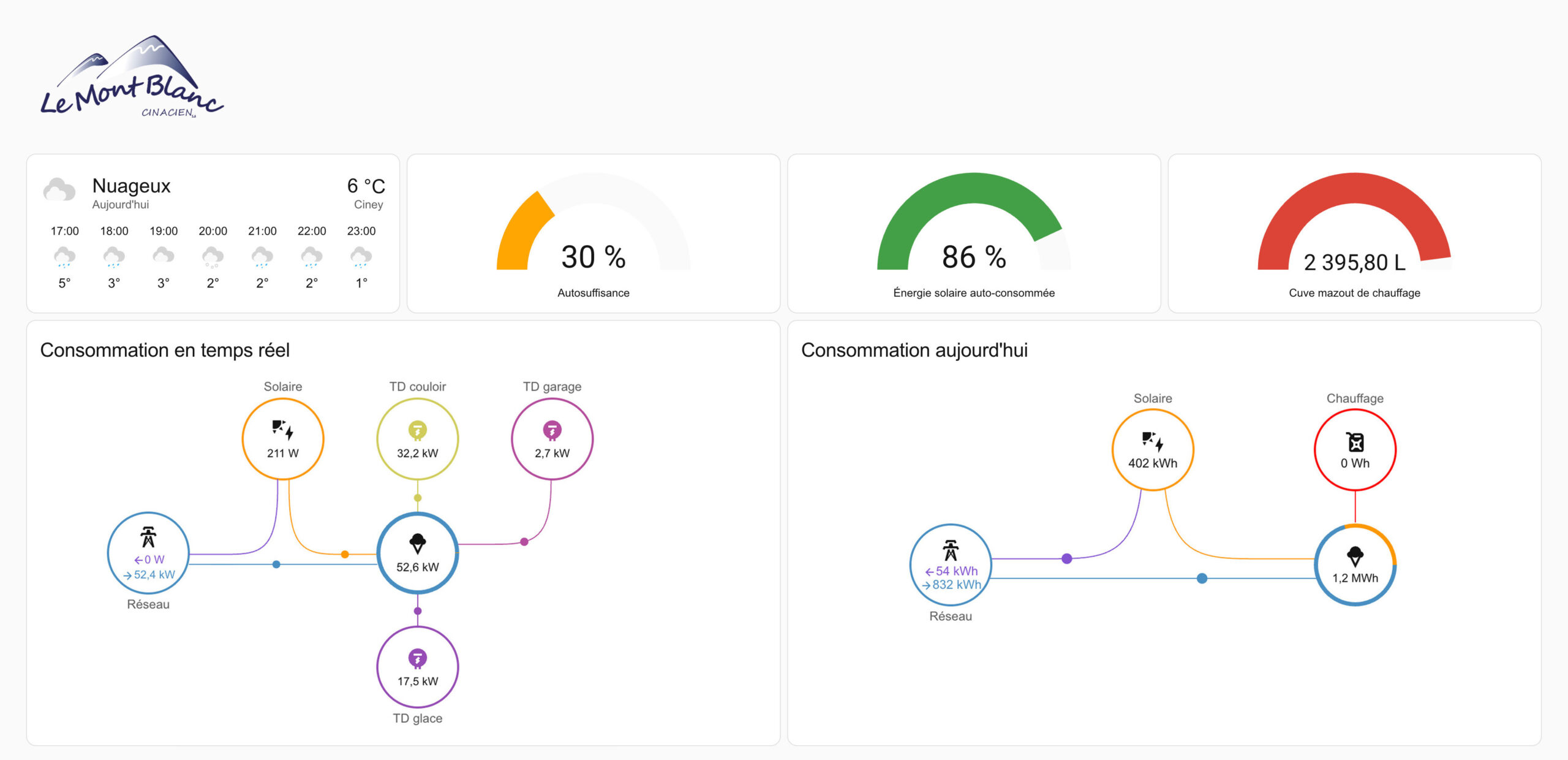Viewport: 1568px width, 760px height.
Task: Click the cloudy weather icon beside Nuageux
Action: pos(59,190)
